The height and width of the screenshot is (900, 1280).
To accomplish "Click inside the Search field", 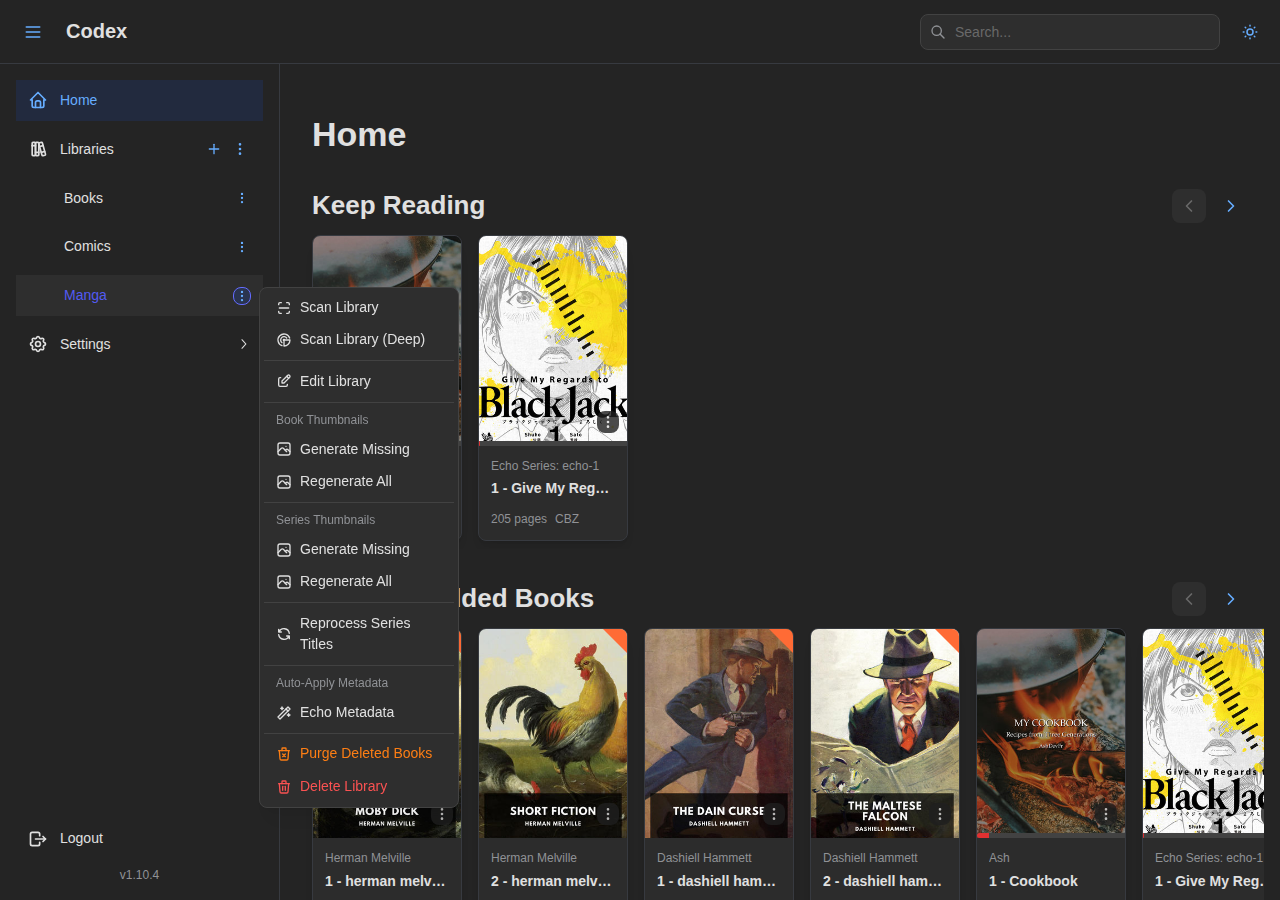I will pyautogui.click(x=1070, y=31).
